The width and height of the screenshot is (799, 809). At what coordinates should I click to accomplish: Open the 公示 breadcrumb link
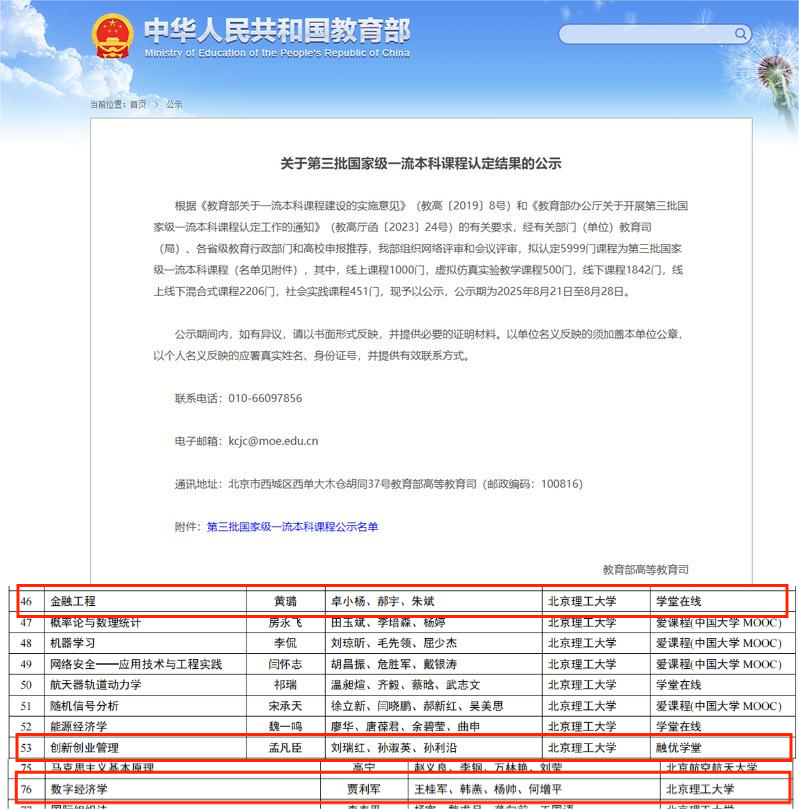click(174, 104)
